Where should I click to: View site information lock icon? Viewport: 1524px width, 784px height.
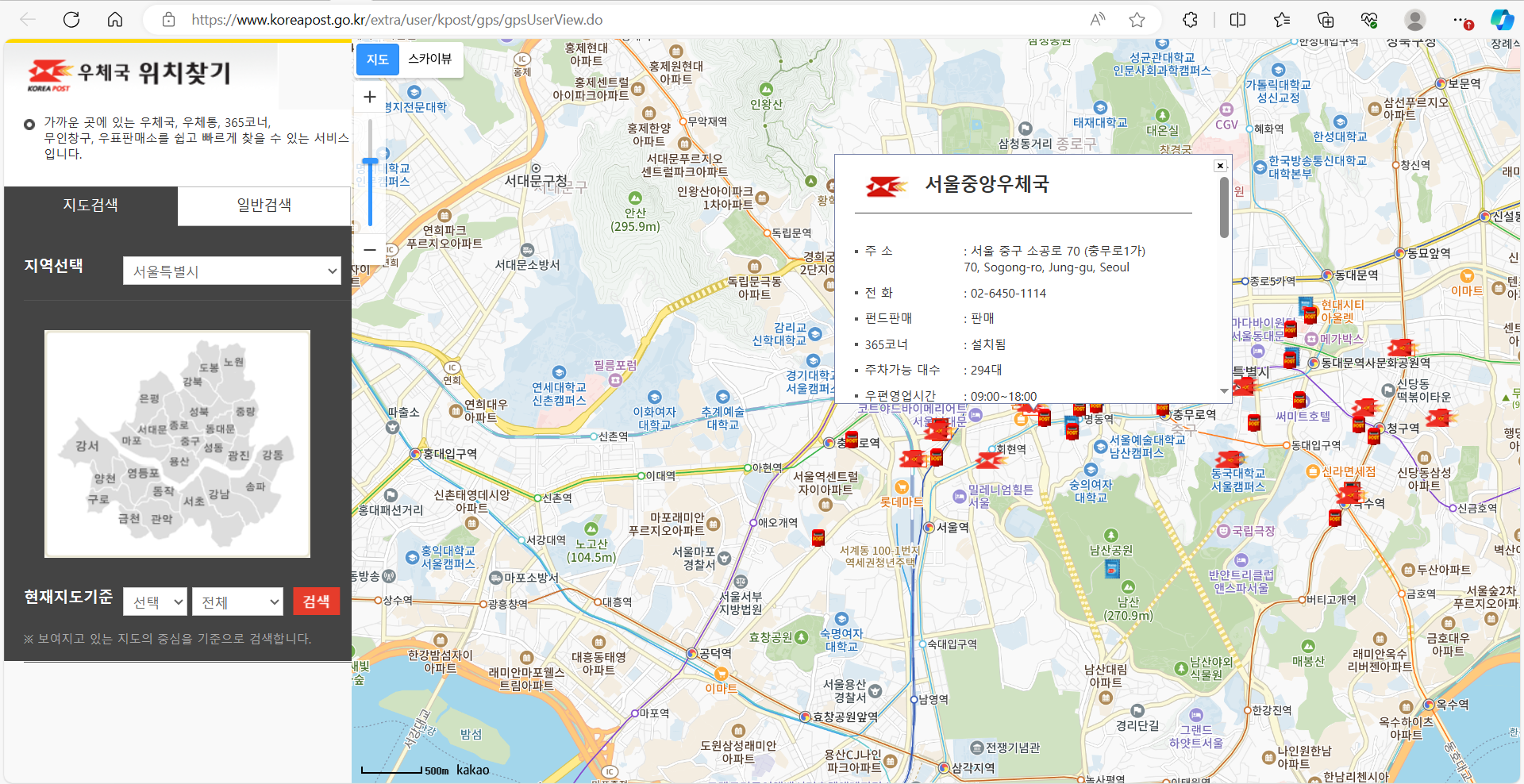tap(168, 20)
